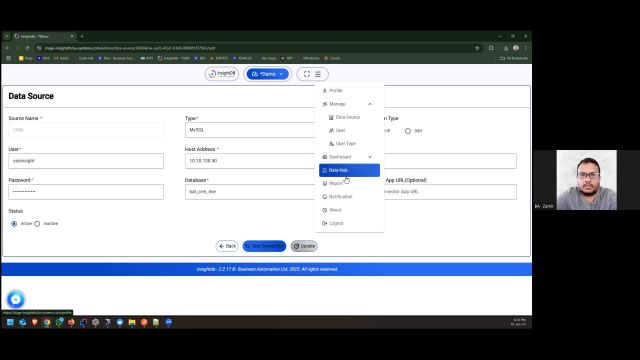
Task: Open the Chrome profile avatar
Action: 516,48
